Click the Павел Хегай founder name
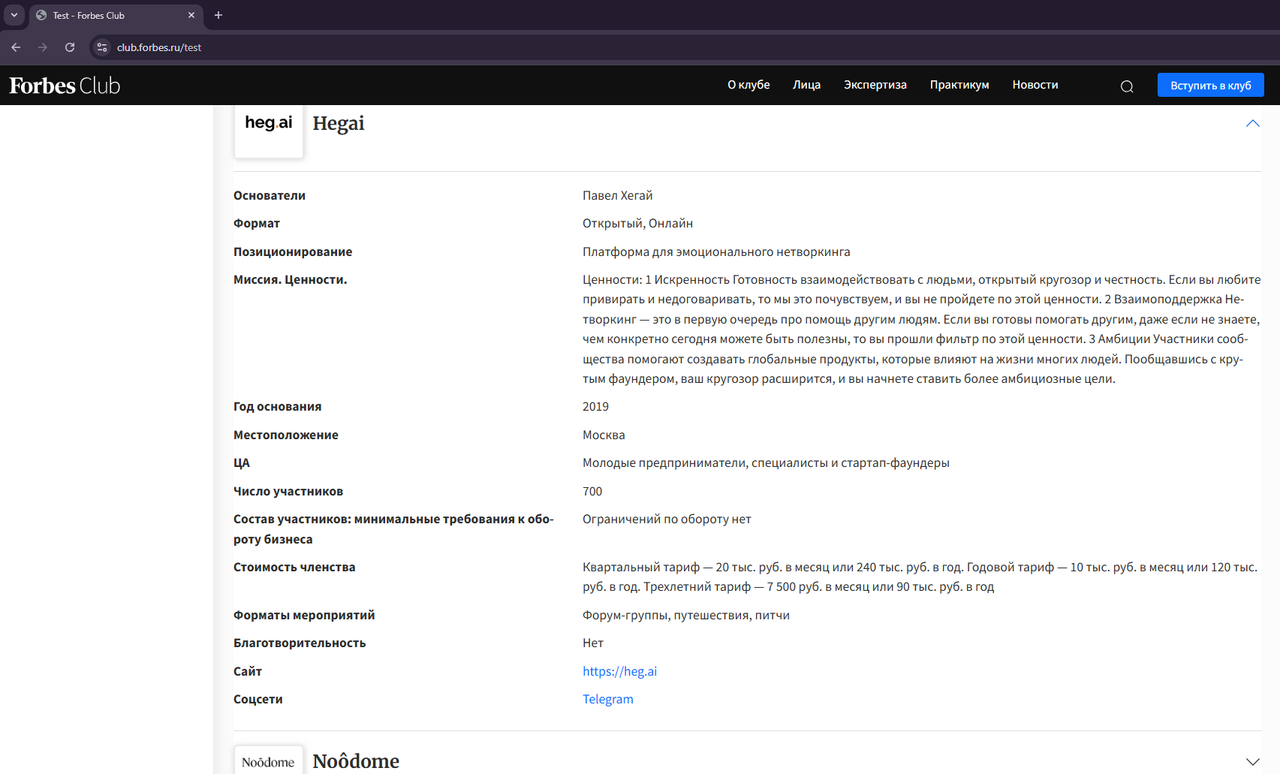Screen dimensions: 1280x774 coord(618,195)
